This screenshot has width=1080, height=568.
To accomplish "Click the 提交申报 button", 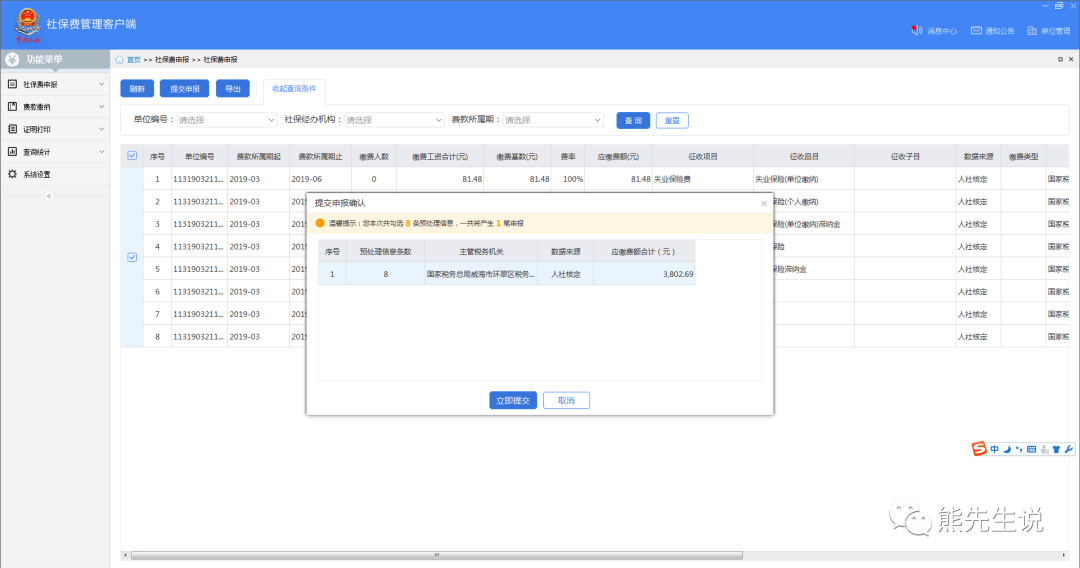I will 185,89.
